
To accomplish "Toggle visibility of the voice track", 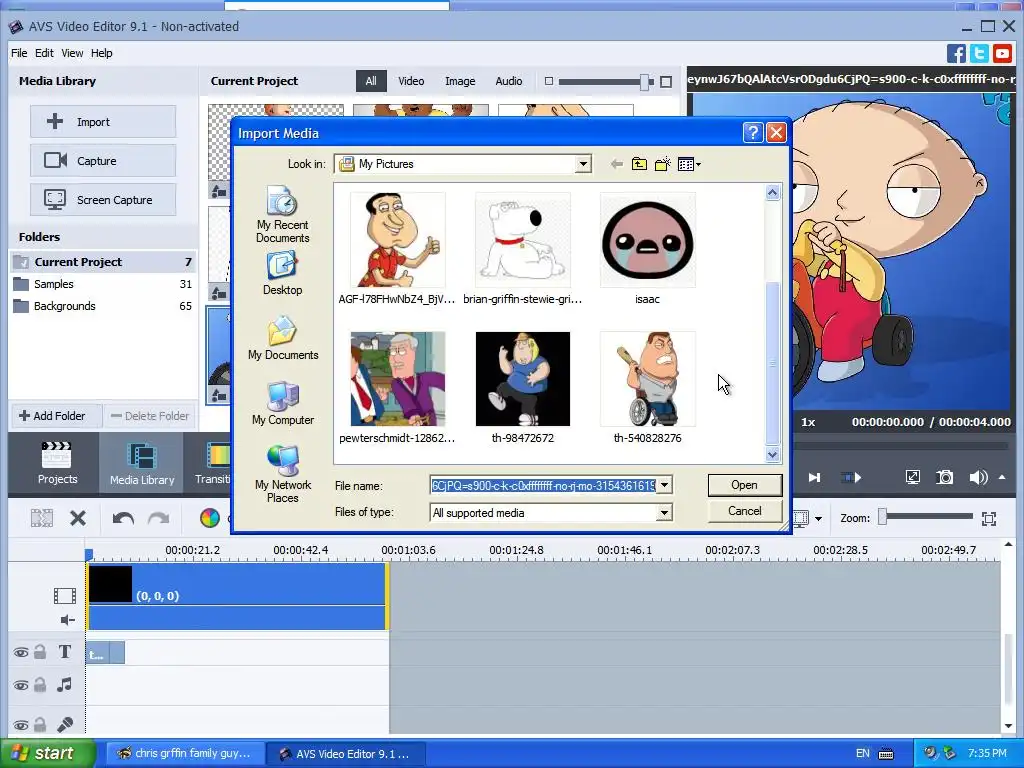I will point(21,725).
